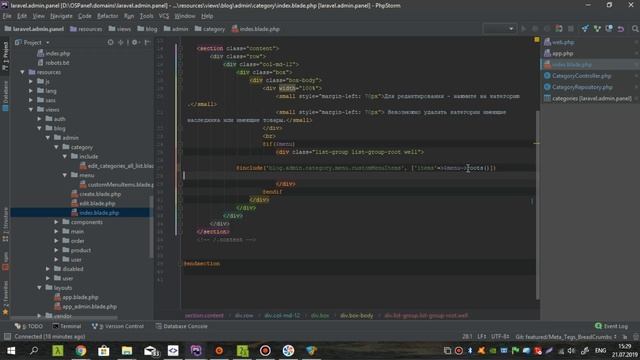Screen dimensions: 640x360
Task: Collapse the views folder in tree
Action: [31, 110]
